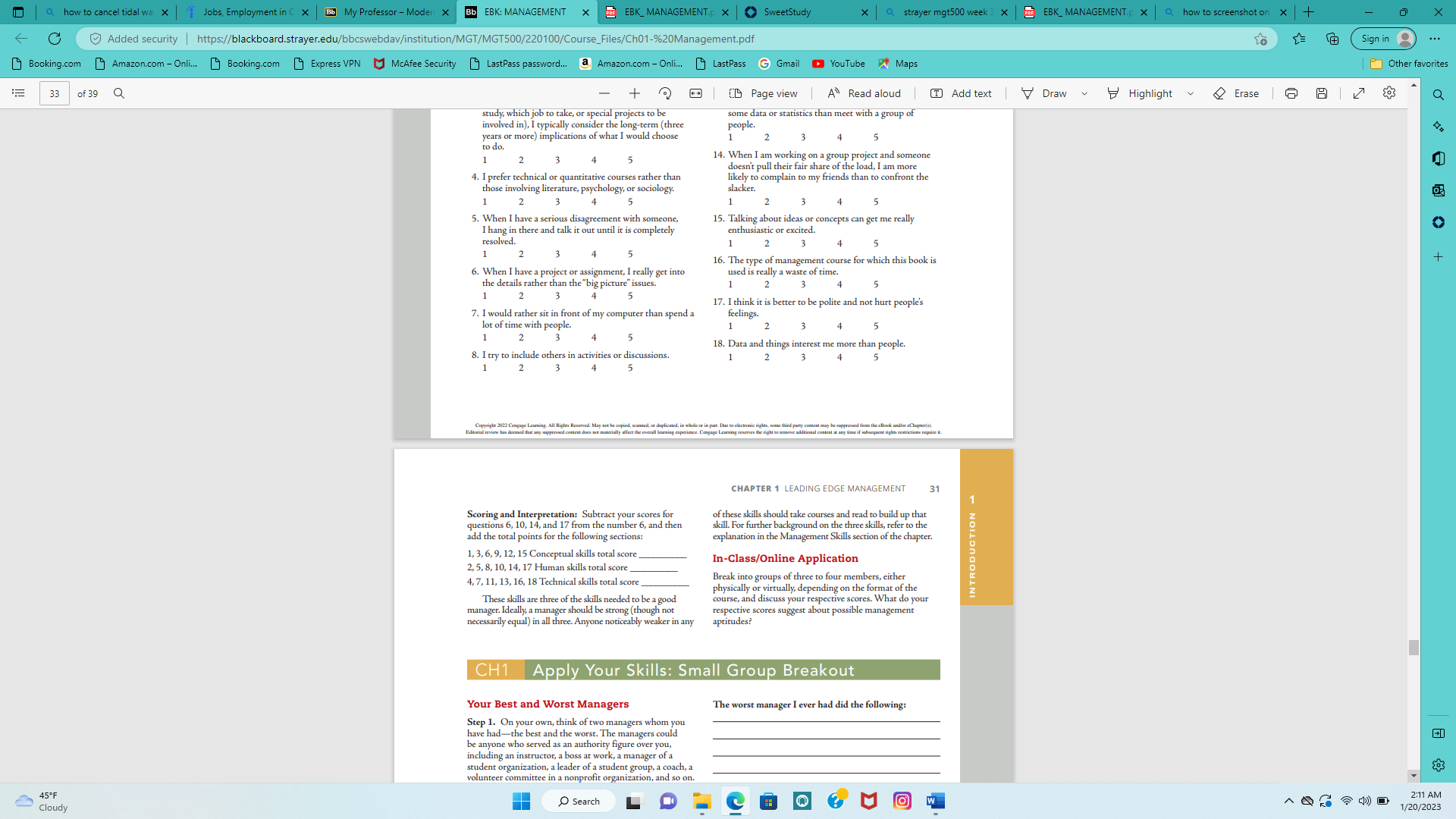Switch to My Professor tab
Viewport: 1456px width, 819px height.
(388, 12)
